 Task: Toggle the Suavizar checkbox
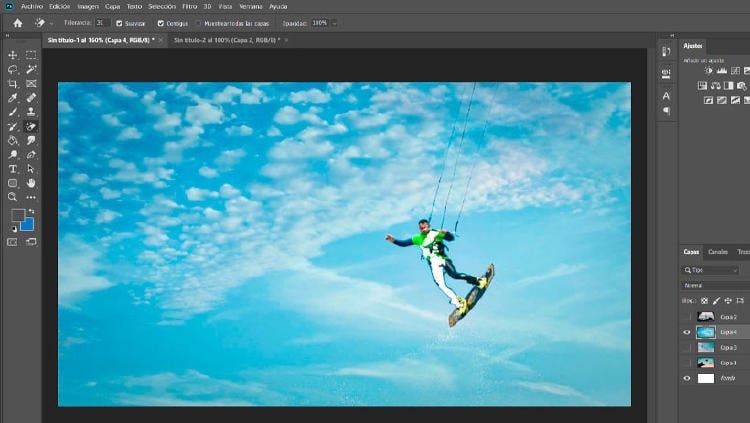point(120,22)
